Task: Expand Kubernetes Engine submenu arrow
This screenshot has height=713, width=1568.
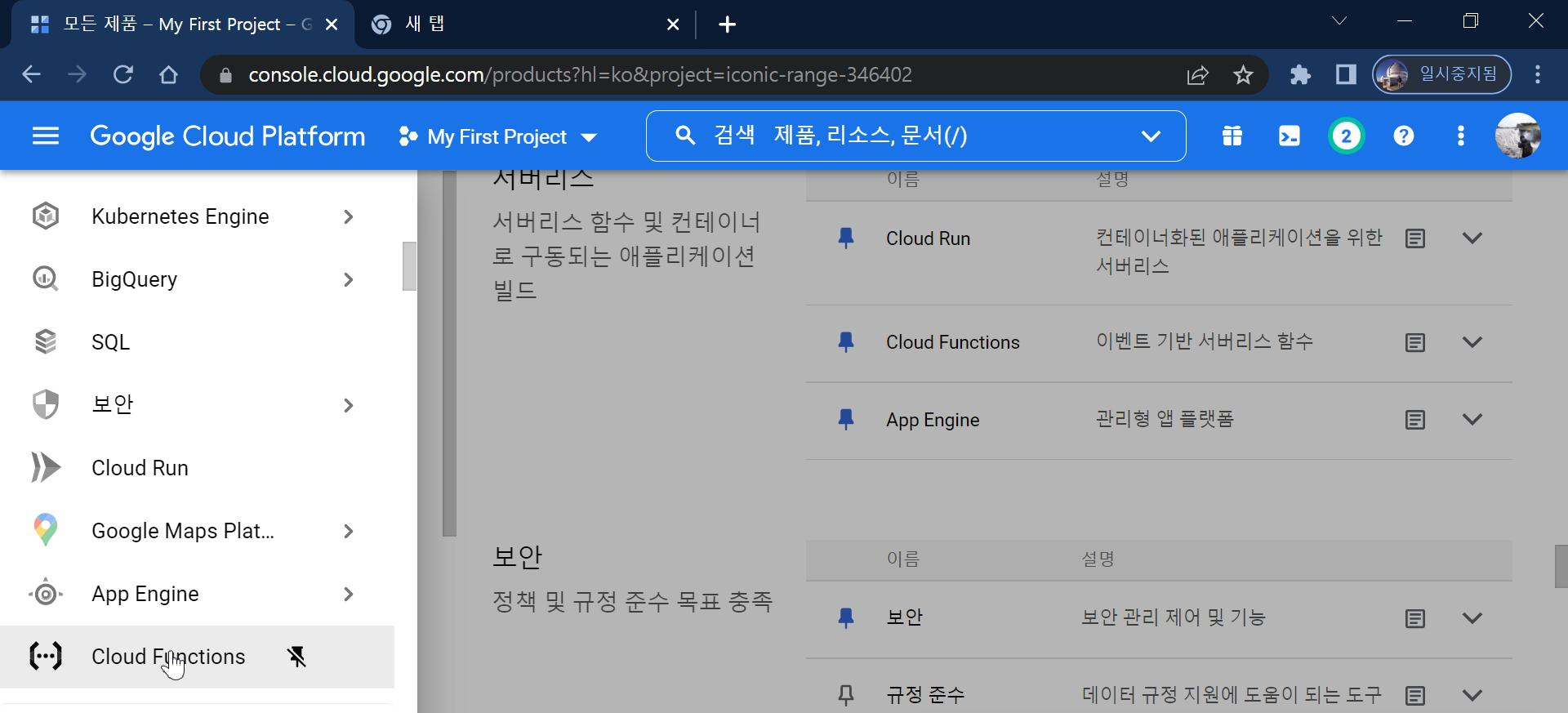Action: coord(349,216)
